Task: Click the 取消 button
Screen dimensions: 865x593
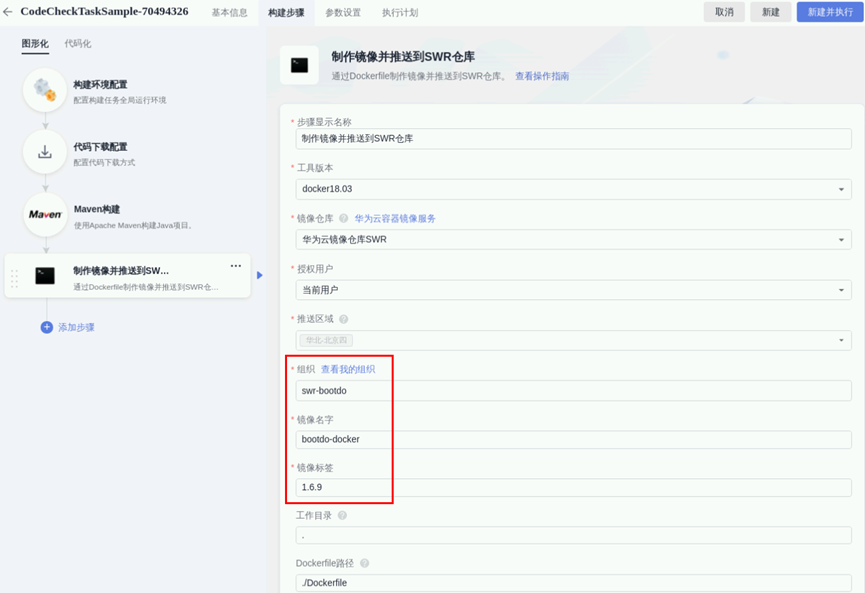Action: 724,12
